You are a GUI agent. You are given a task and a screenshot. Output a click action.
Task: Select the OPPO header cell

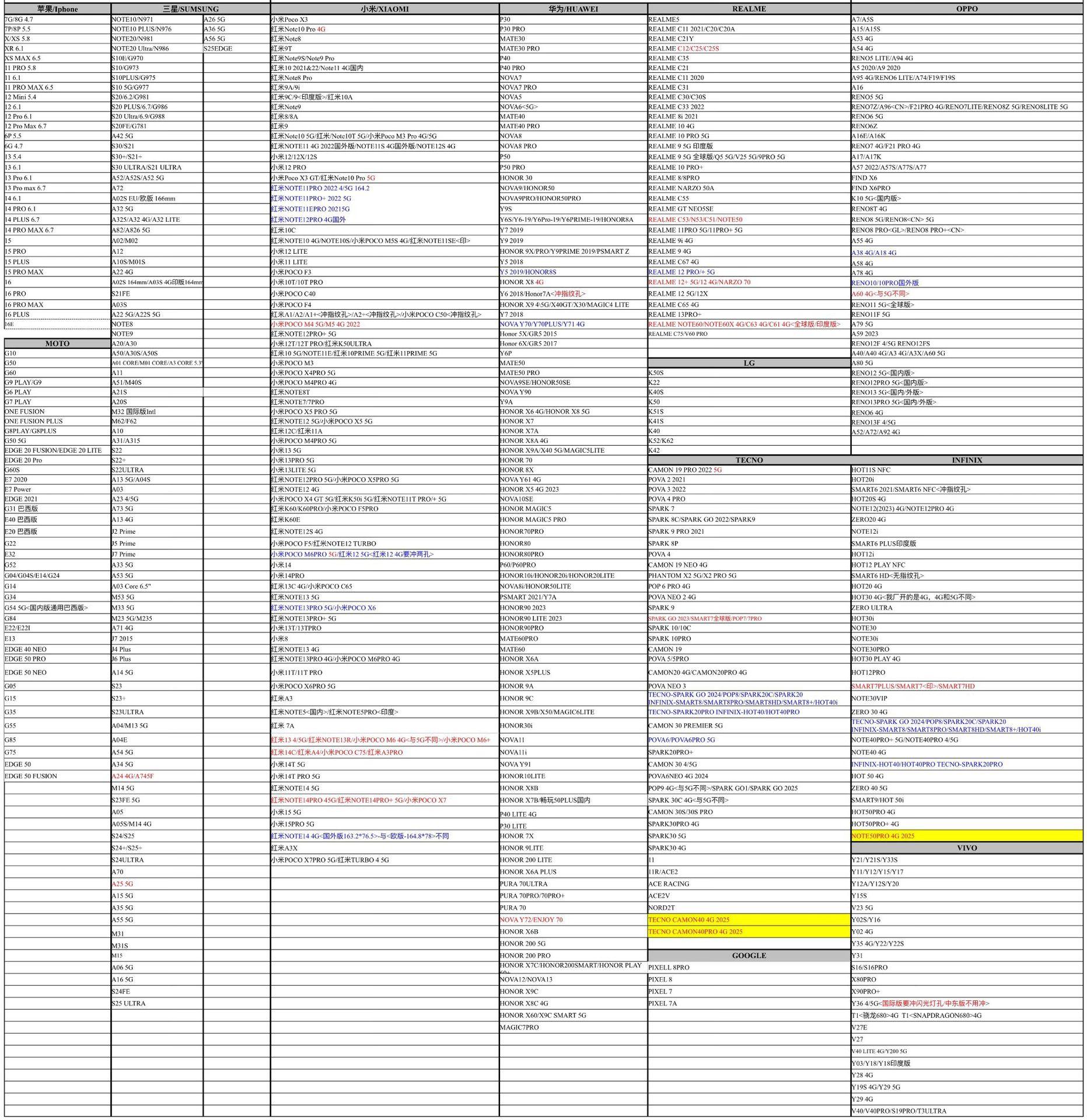[967, 9]
